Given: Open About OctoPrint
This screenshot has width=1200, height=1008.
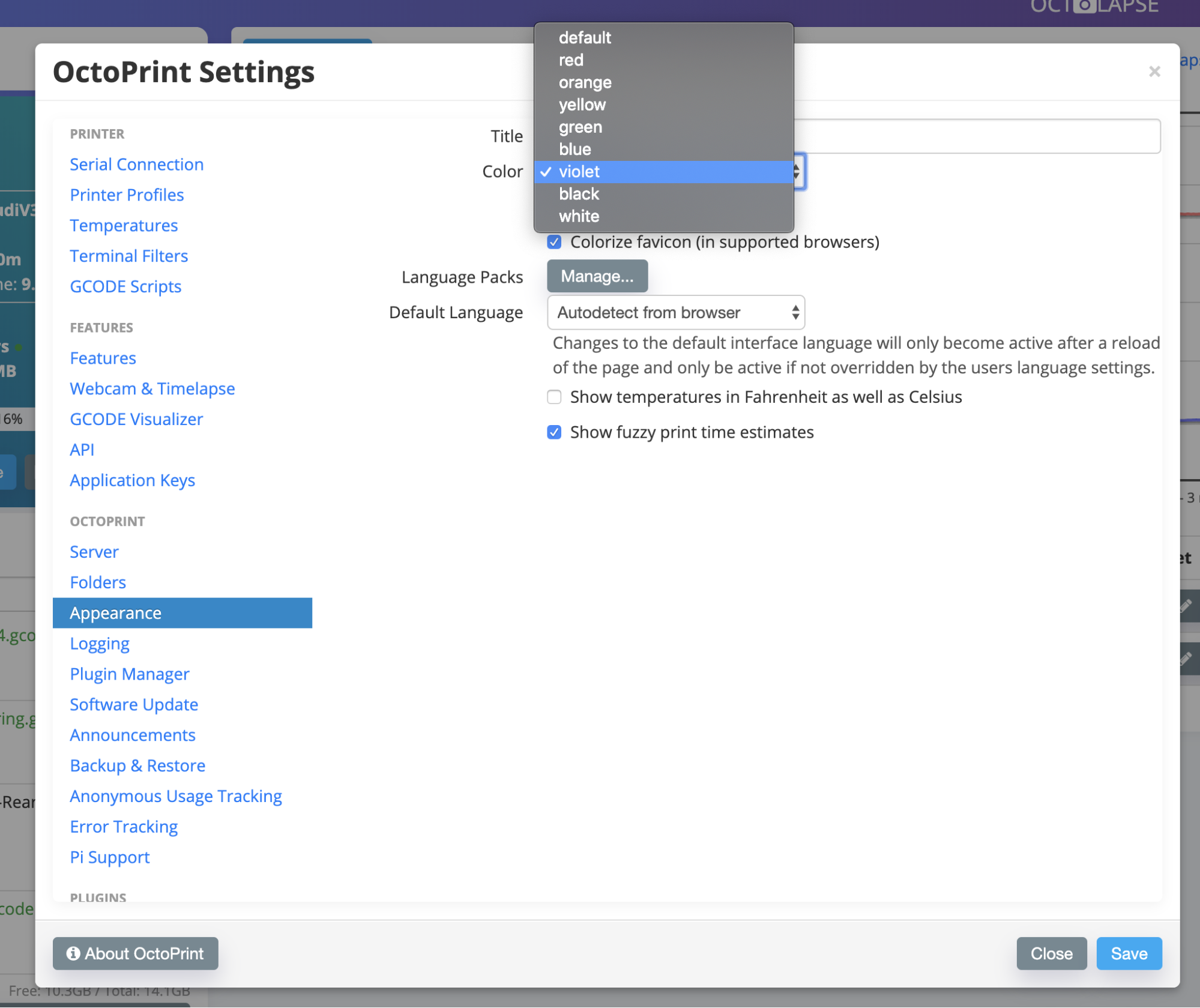Looking at the screenshot, I should pyautogui.click(x=135, y=954).
